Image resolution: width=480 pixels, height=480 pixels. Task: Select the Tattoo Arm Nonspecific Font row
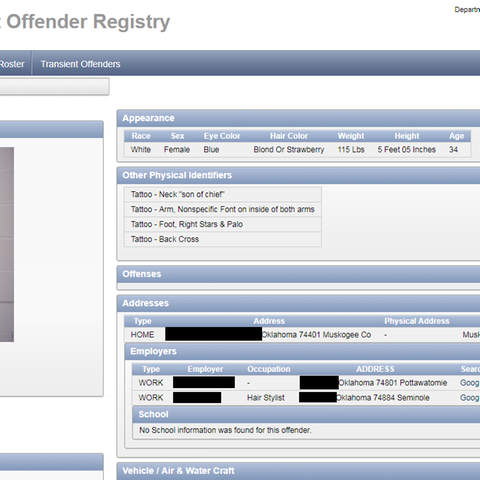[223, 209]
